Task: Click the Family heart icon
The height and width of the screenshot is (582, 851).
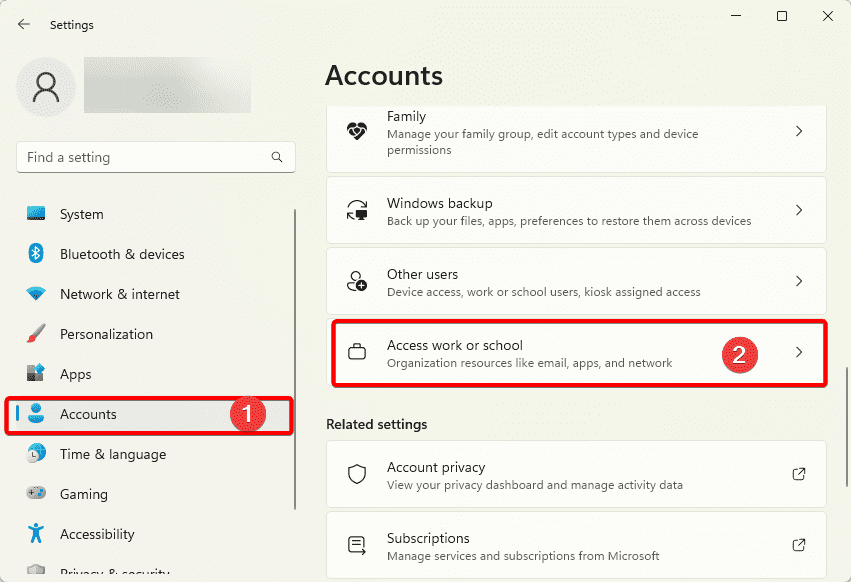Action: (x=357, y=131)
